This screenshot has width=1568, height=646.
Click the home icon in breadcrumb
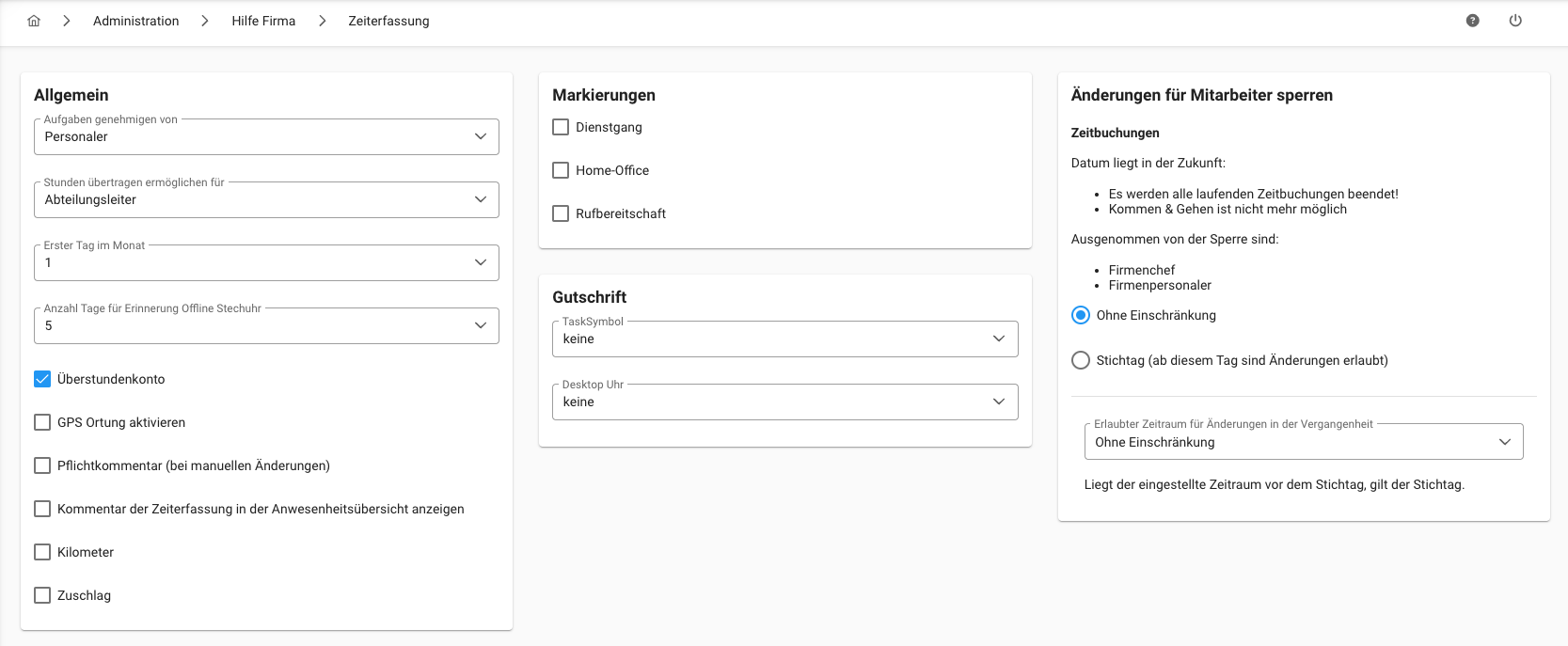34,21
